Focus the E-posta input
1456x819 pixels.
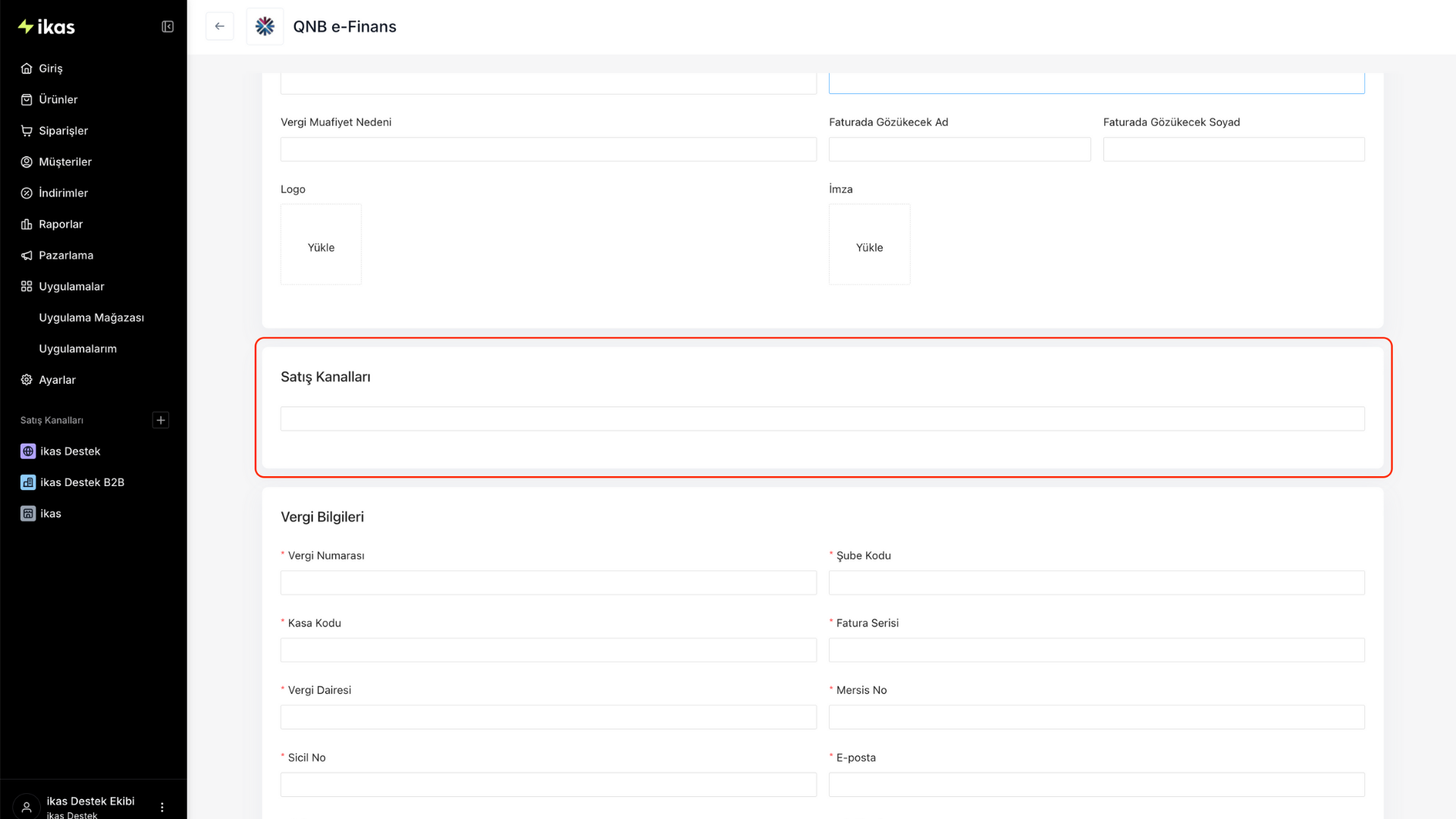(x=1097, y=784)
